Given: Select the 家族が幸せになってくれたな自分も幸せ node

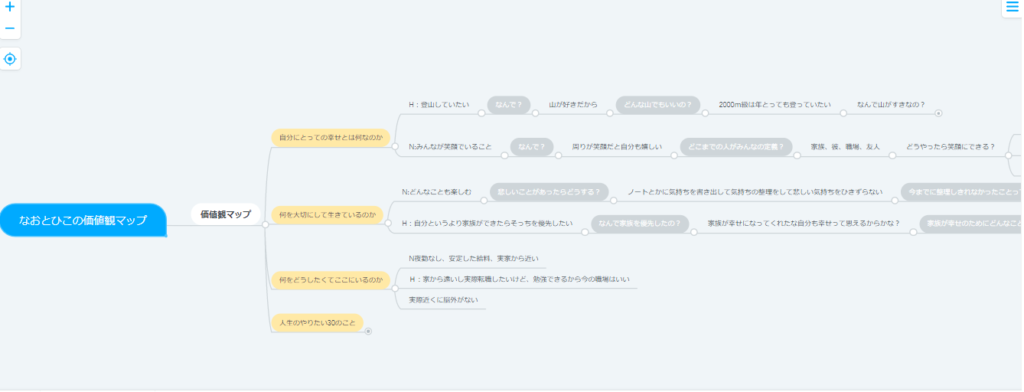Looking at the screenshot, I should pyautogui.click(x=804, y=223).
